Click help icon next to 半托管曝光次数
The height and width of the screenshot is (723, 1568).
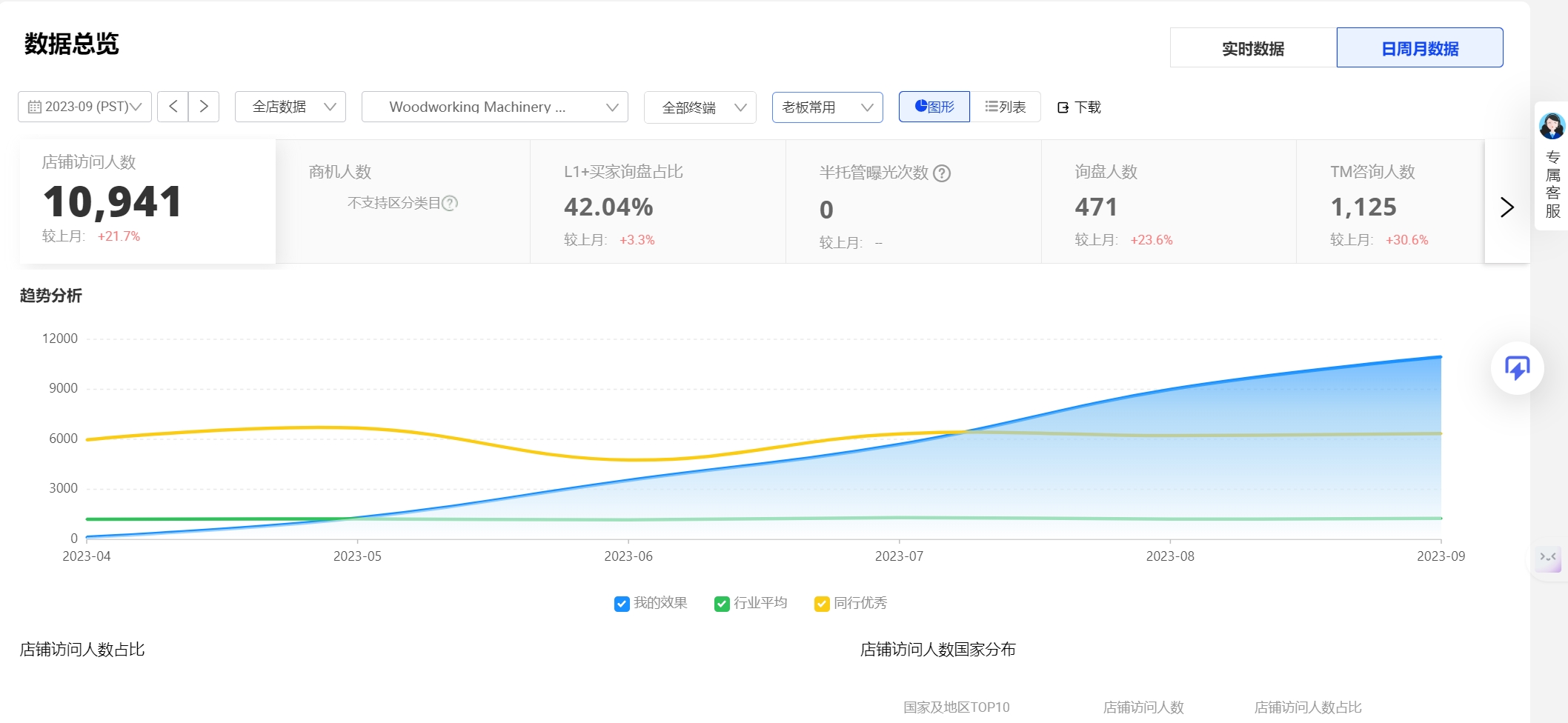(942, 173)
